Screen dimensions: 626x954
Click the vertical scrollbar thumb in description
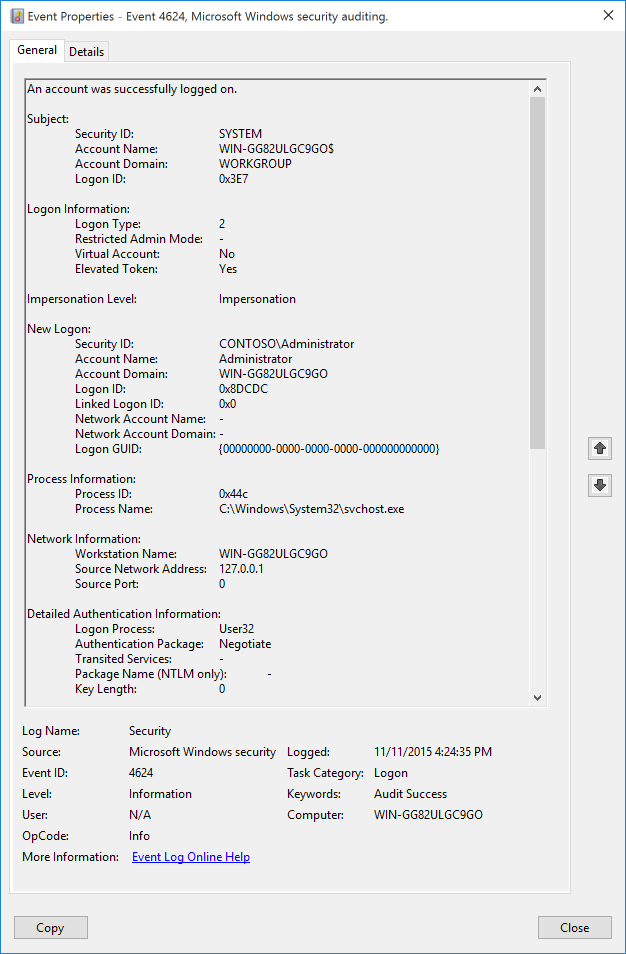537,270
